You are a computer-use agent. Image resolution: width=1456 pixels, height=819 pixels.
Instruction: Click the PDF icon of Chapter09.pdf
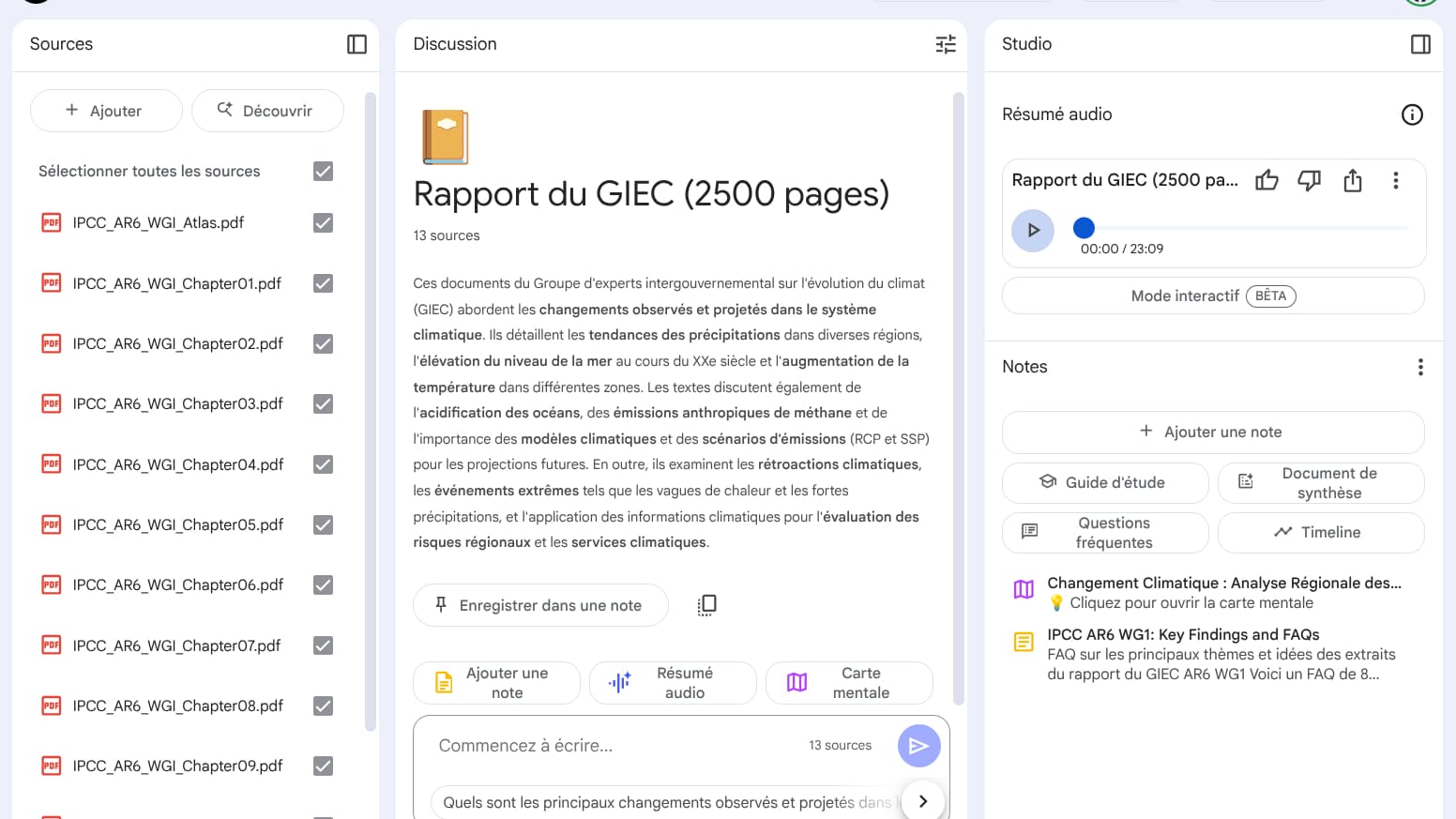coord(52,766)
